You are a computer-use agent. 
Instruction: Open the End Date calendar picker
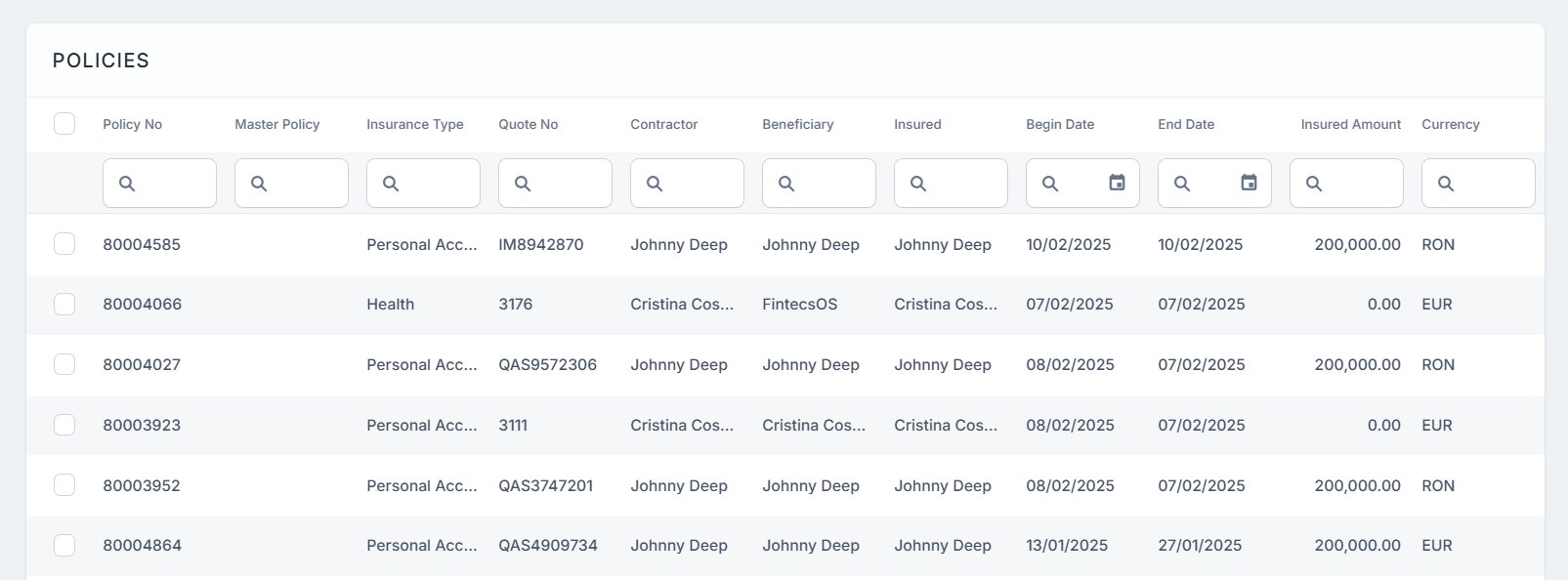pyautogui.click(x=1249, y=183)
